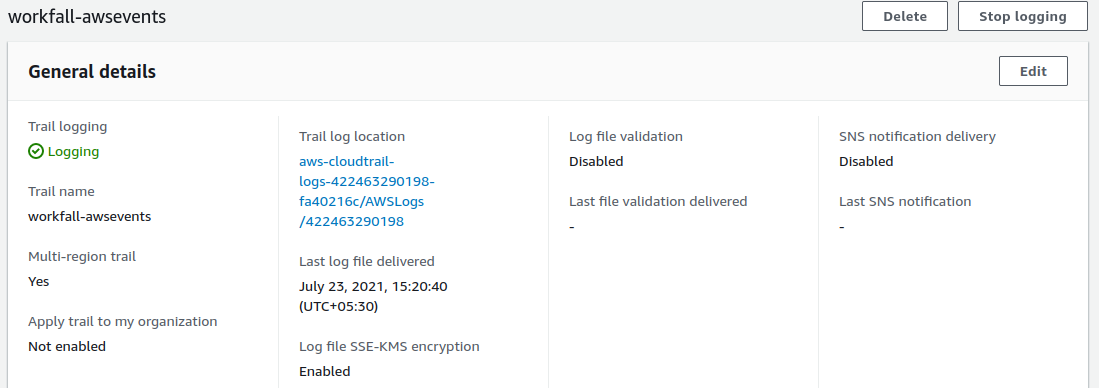Click the workfall-awsevents page heading

point(87,16)
